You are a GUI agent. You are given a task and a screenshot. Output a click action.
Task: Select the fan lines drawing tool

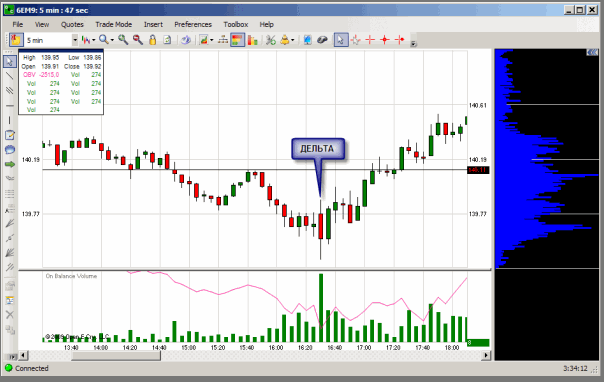tap(10, 223)
